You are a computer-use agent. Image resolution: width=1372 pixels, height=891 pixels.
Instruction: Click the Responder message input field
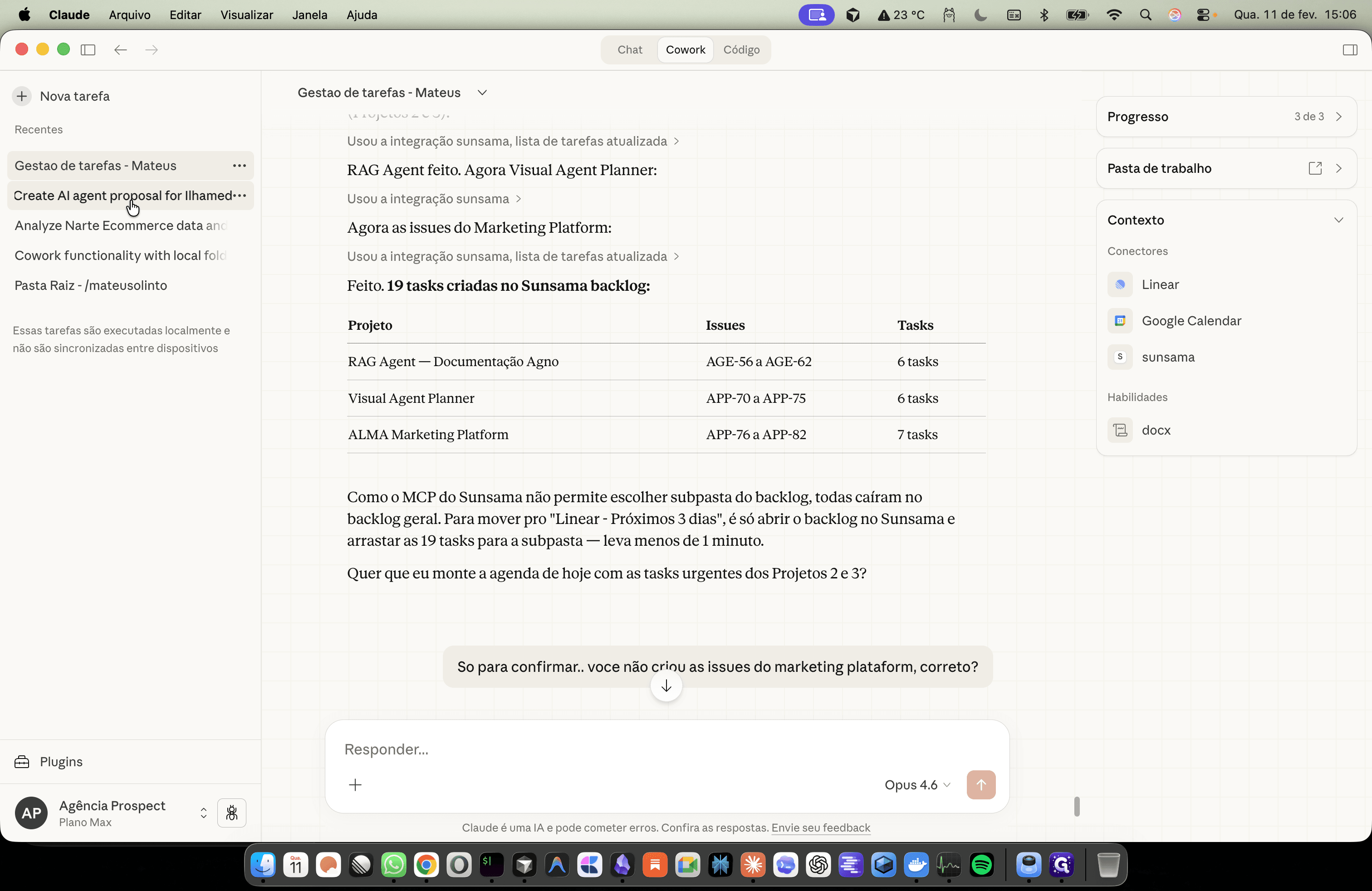click(x=667, y=749)
